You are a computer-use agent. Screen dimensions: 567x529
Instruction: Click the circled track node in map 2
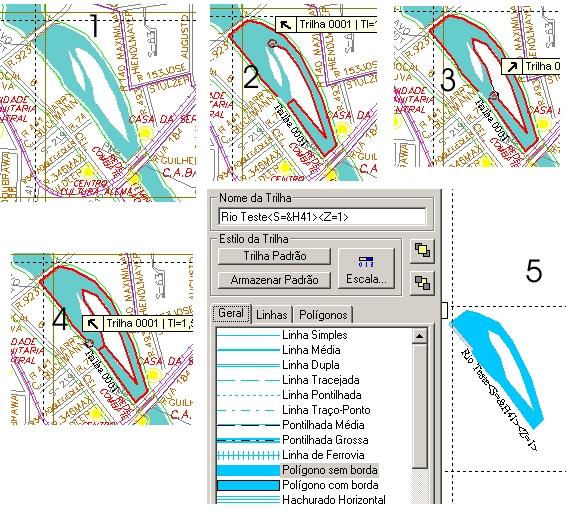click(x=272, y=43)
